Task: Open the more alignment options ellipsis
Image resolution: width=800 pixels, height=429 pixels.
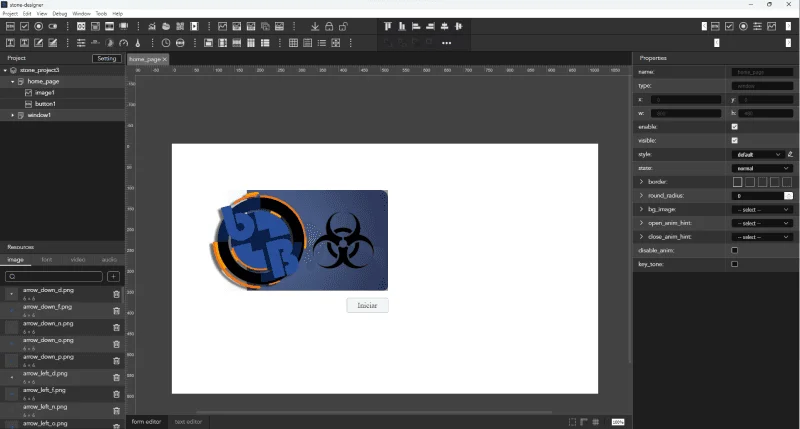Action: pos(446,43)
